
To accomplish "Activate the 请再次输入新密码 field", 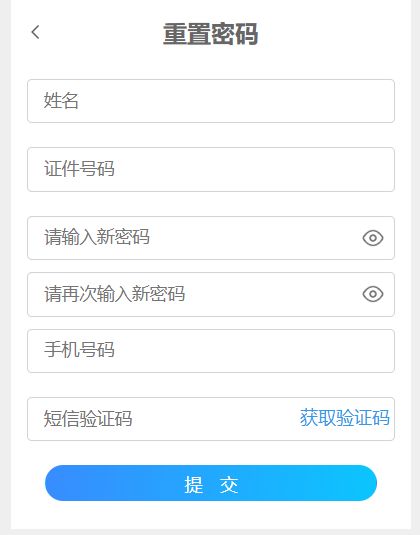I will click(211, 294).
